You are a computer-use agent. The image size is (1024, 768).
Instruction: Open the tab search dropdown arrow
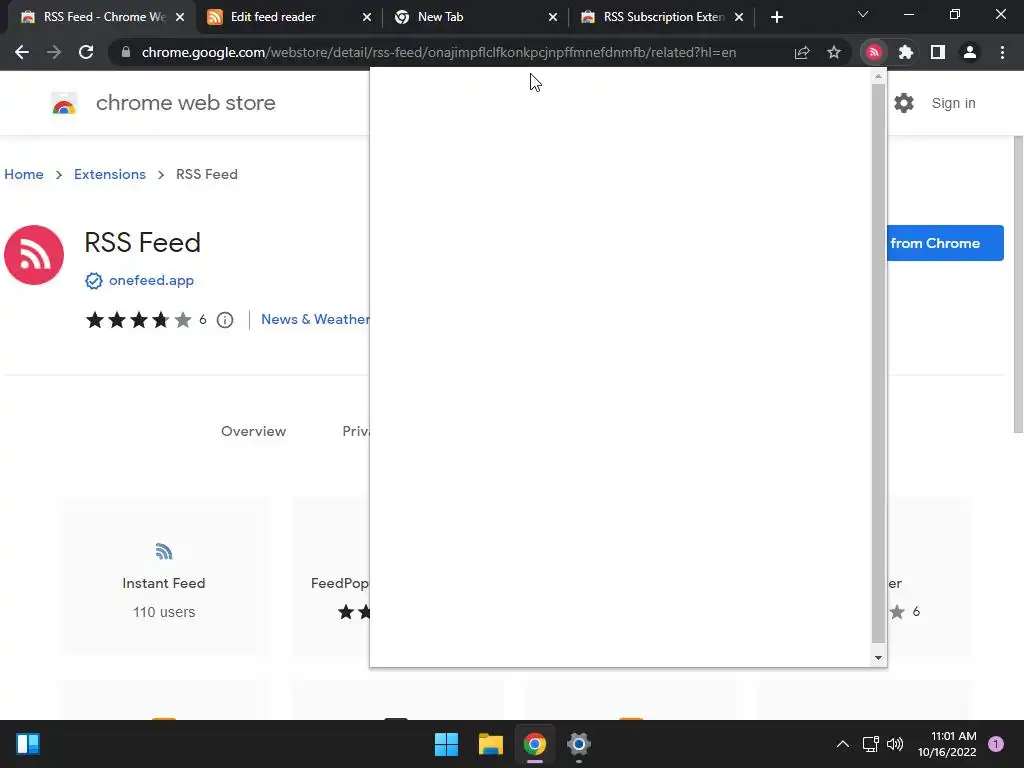coord(863,14)
